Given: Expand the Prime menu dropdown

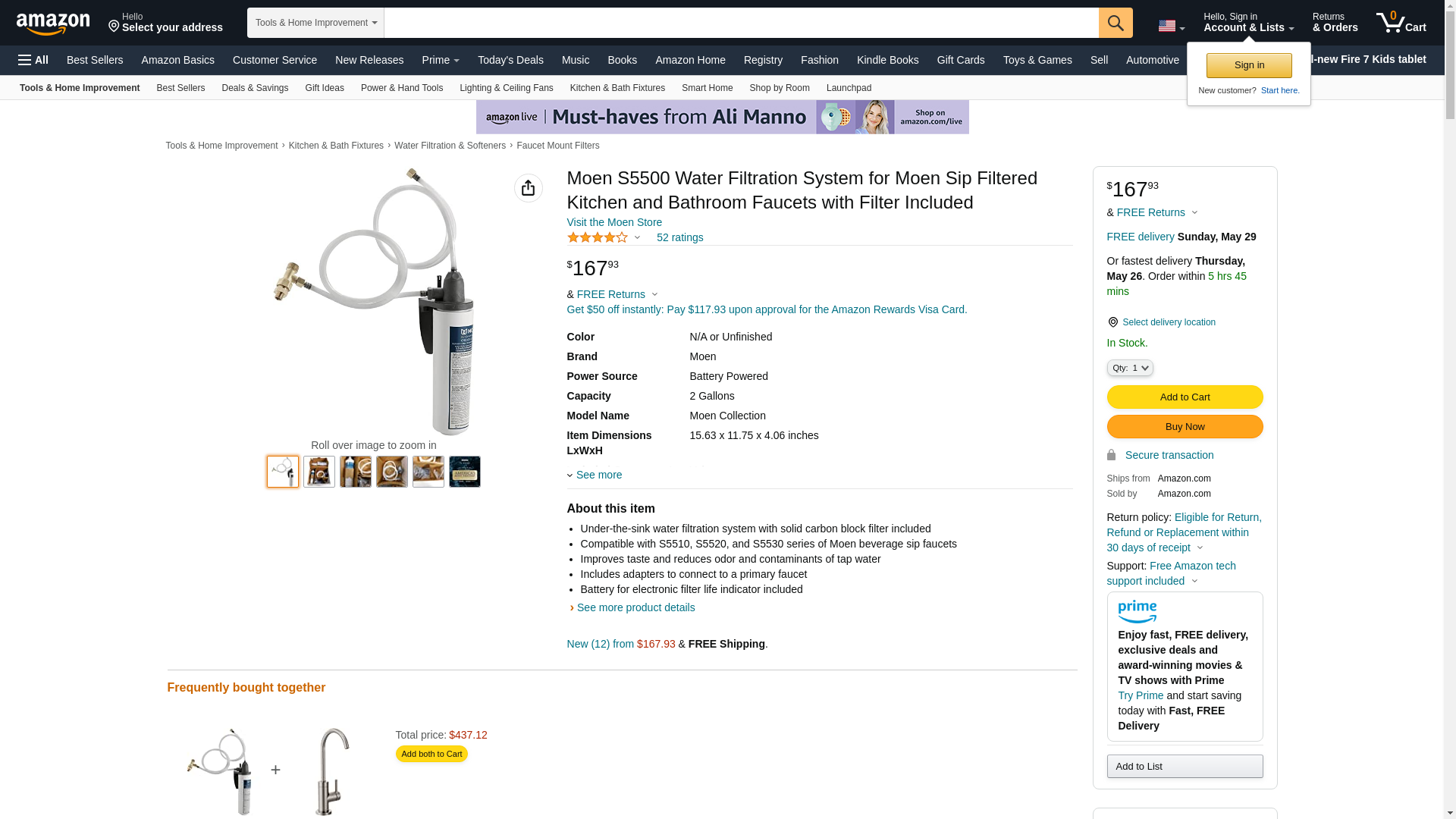Looking at the screenshot, I should click(441, 60).
